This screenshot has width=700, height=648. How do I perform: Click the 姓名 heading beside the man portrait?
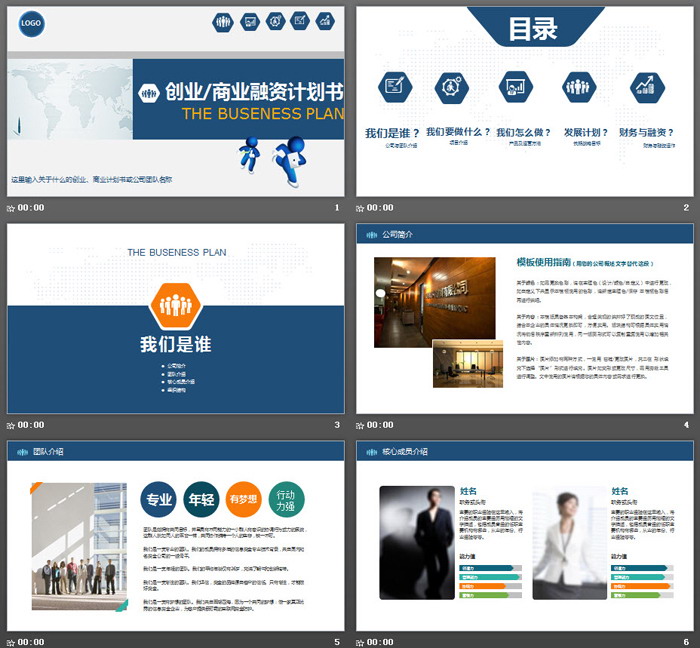468,491
